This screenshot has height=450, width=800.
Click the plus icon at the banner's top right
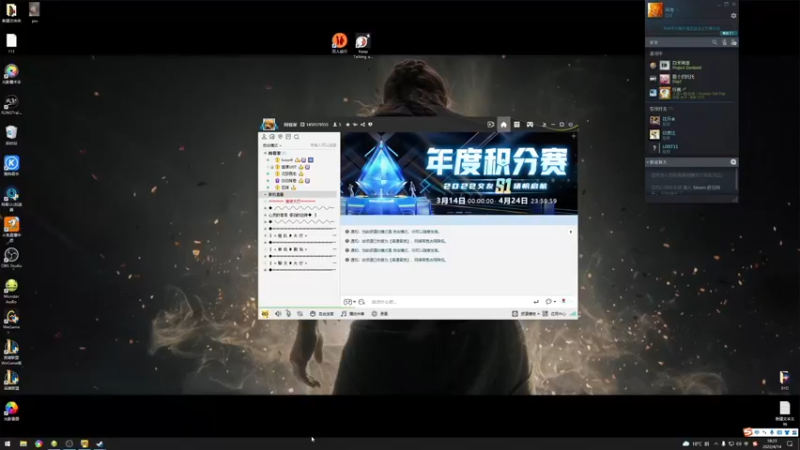click(x=573, y=136)
